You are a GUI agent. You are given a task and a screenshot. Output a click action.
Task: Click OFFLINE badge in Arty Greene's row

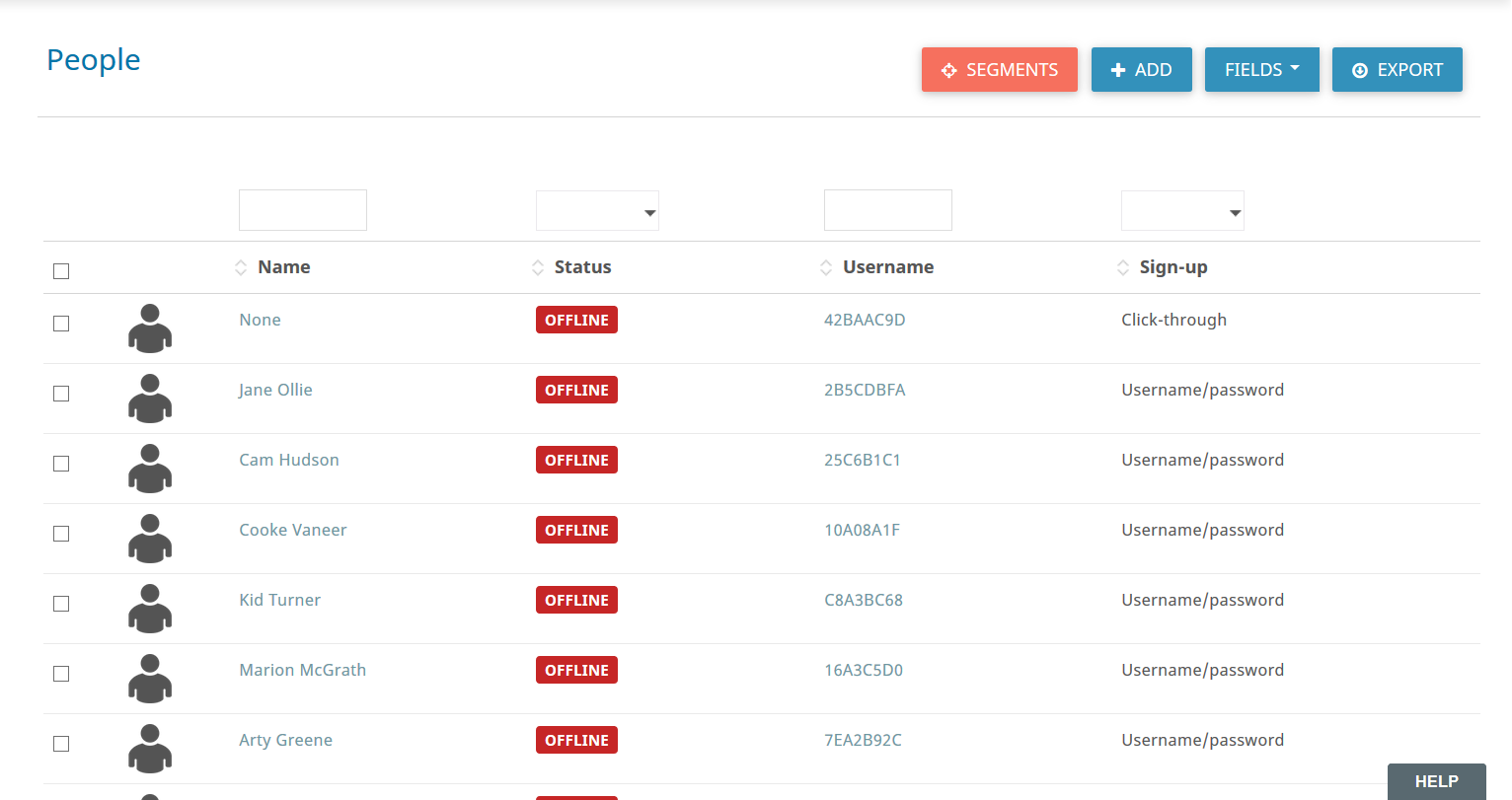(577, 740)
